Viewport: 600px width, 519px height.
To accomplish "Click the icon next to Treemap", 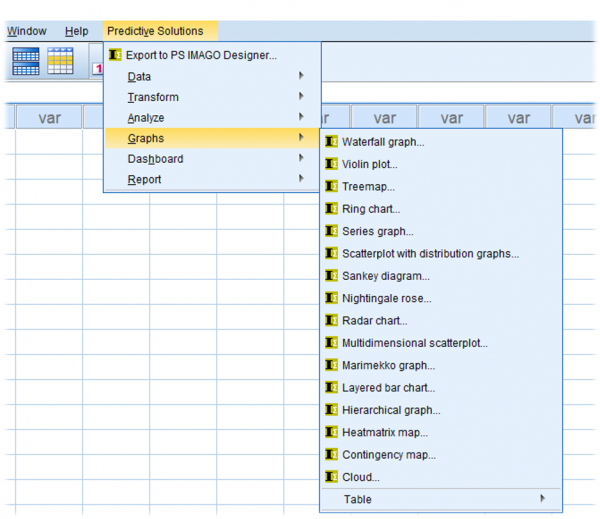I will (x=332, y=187).
